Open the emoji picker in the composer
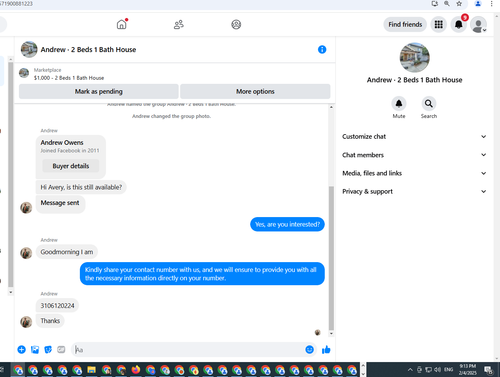 point(309,349)
